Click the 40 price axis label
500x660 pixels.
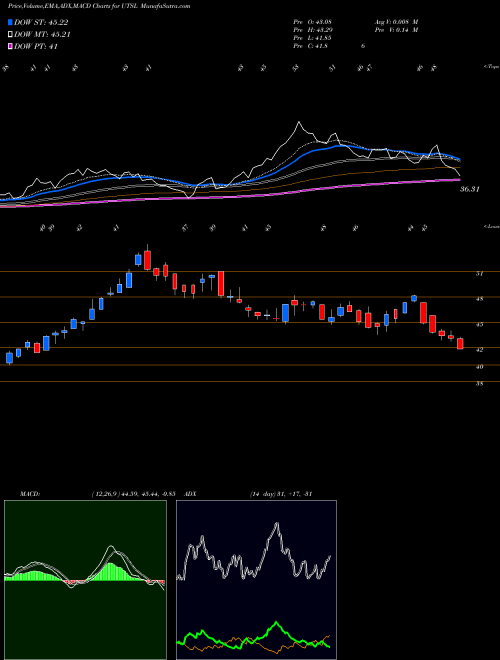coord(479,367)
